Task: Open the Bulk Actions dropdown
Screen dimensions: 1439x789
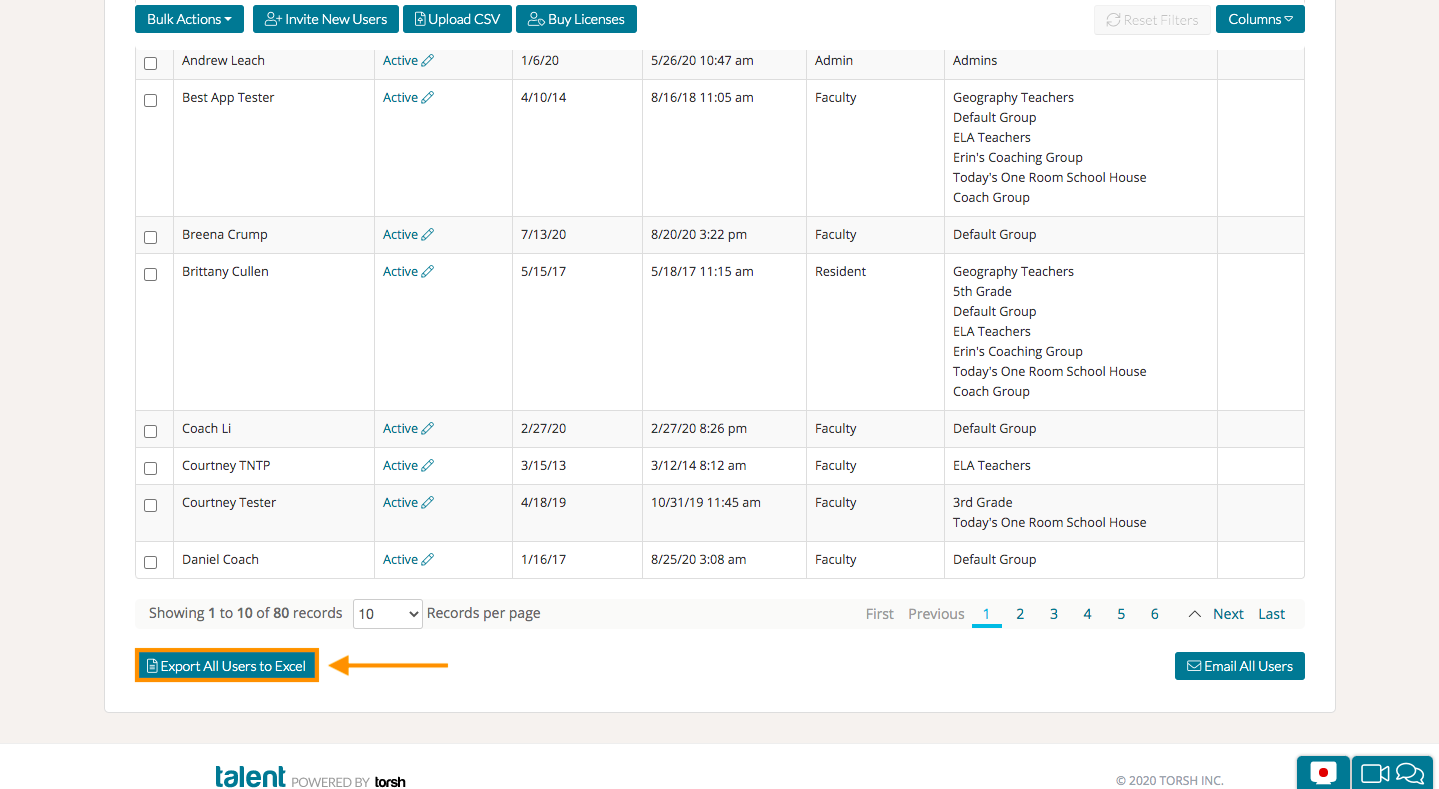Action: pos(189,19)
